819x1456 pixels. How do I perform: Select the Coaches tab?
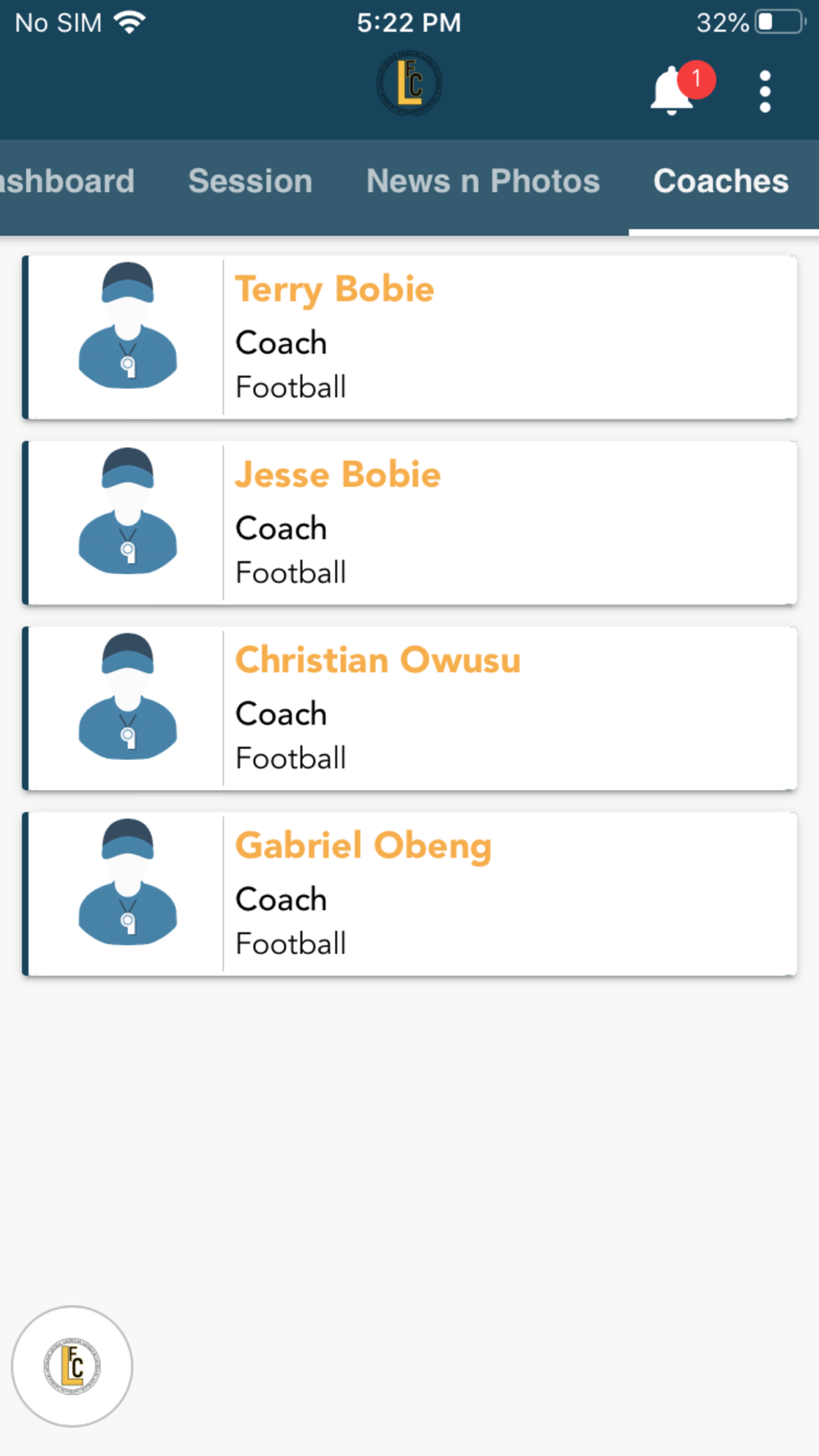[721, 181]
